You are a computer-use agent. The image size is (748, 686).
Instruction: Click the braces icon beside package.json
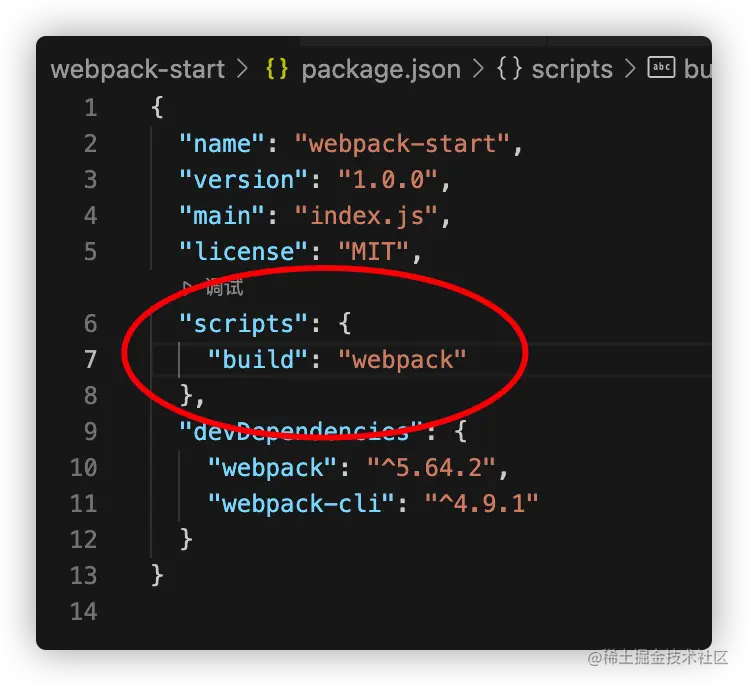click(277, 69)
